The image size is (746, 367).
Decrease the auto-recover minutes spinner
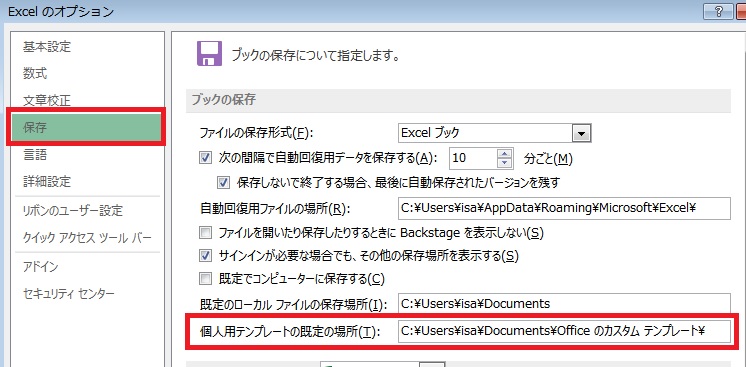[x=505, y=163]
